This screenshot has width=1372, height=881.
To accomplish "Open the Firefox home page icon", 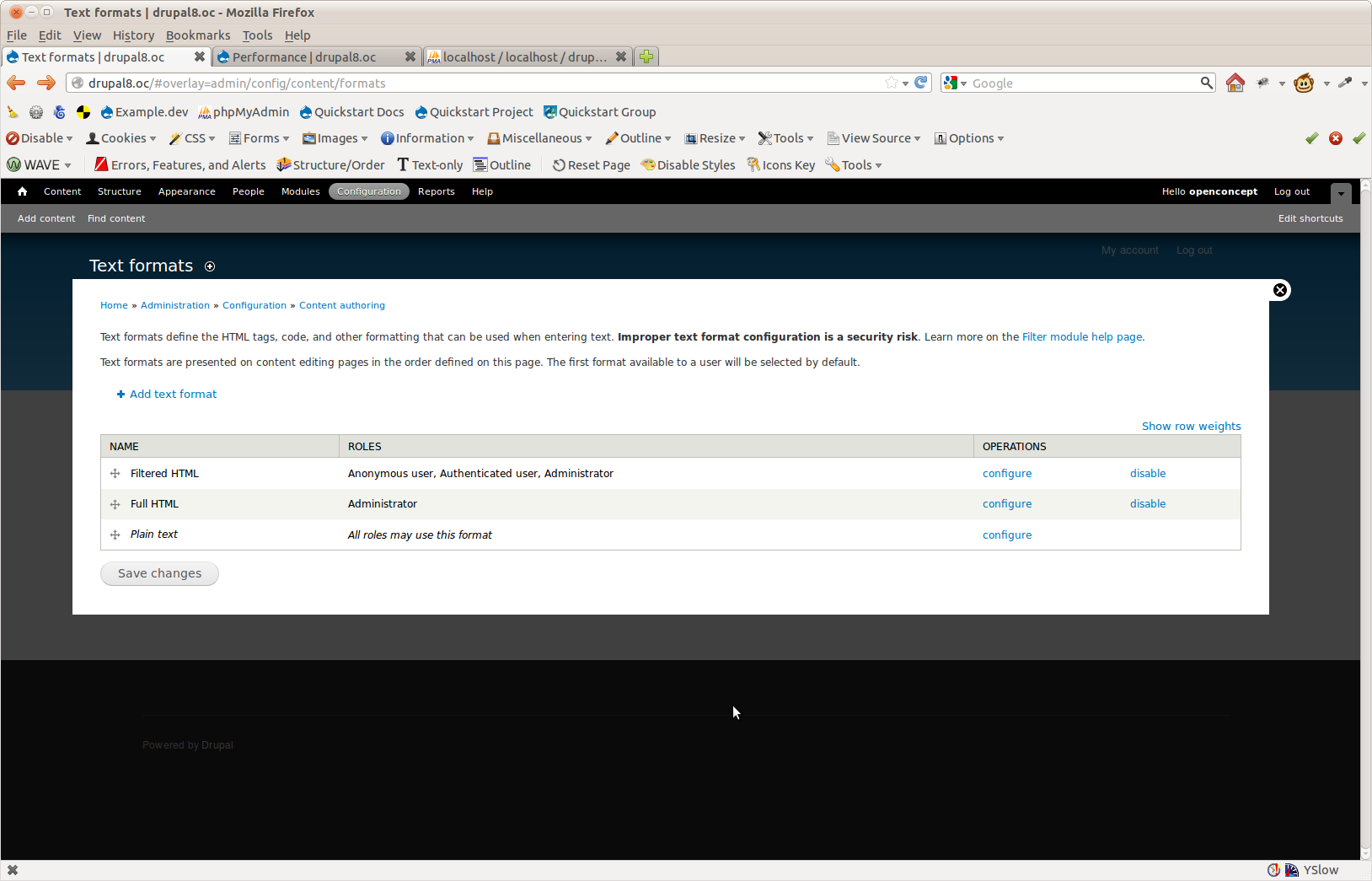I will pos(1235,83).
